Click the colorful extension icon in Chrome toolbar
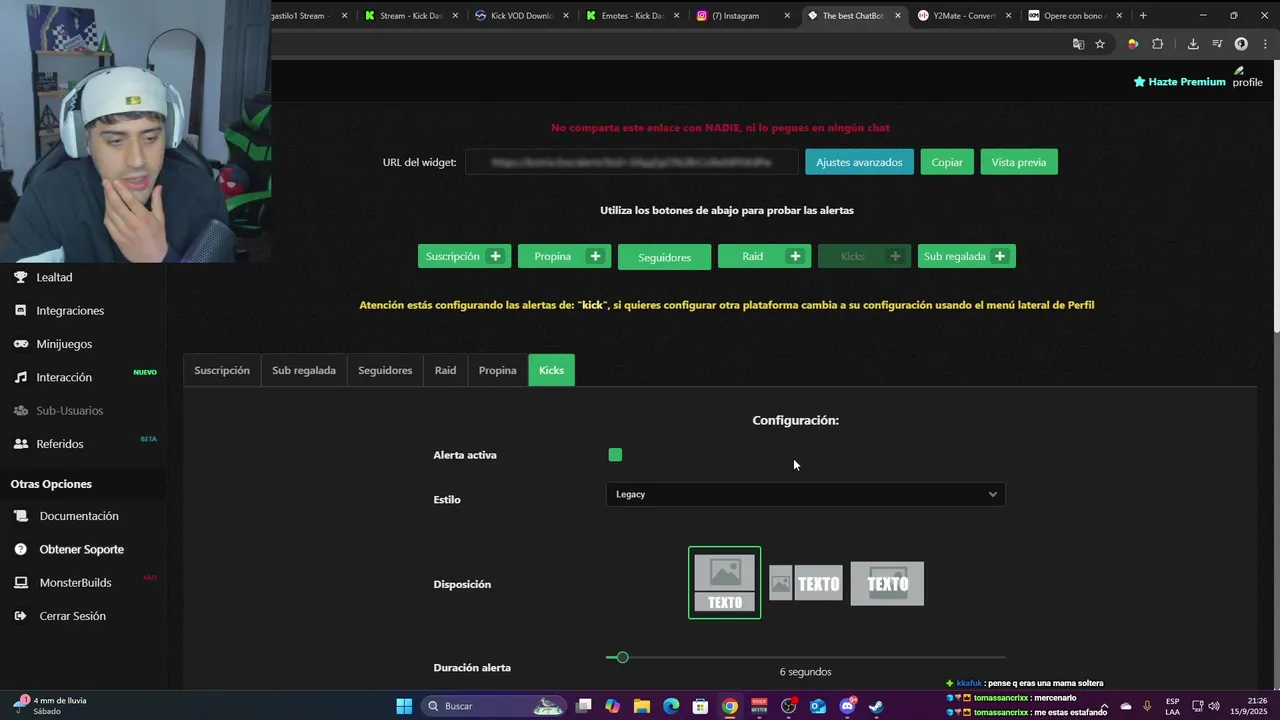This screenshot has height=720, width=1280. click(x=1133, y=44)
